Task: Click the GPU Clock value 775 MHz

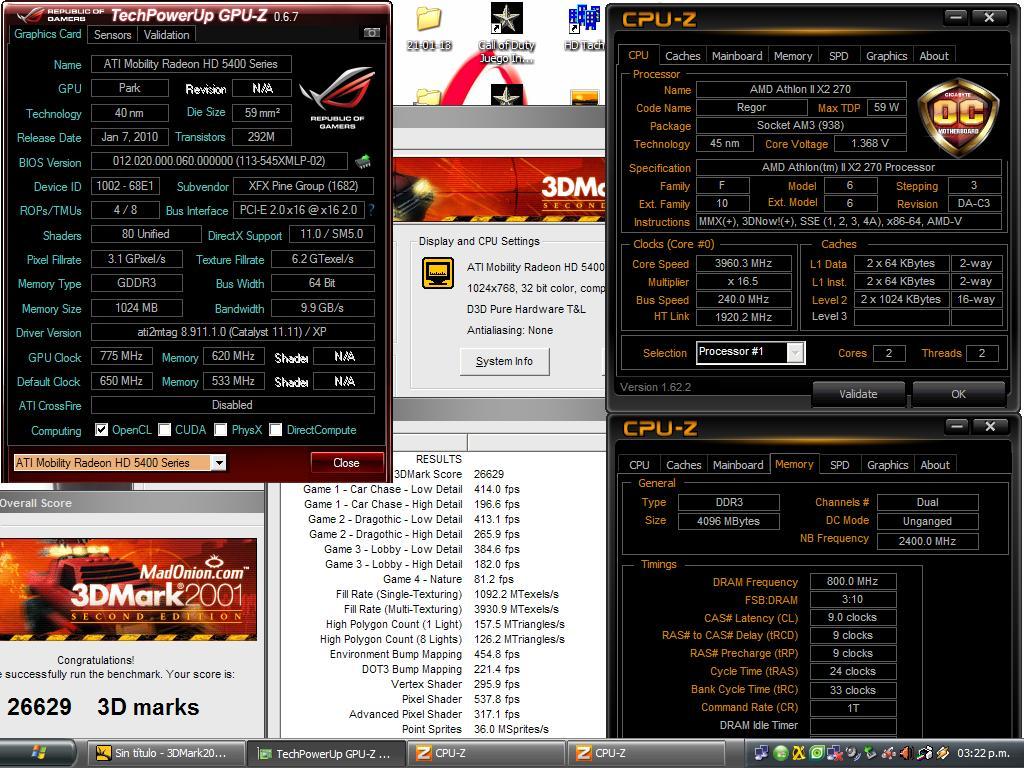Action: (121, 356)
